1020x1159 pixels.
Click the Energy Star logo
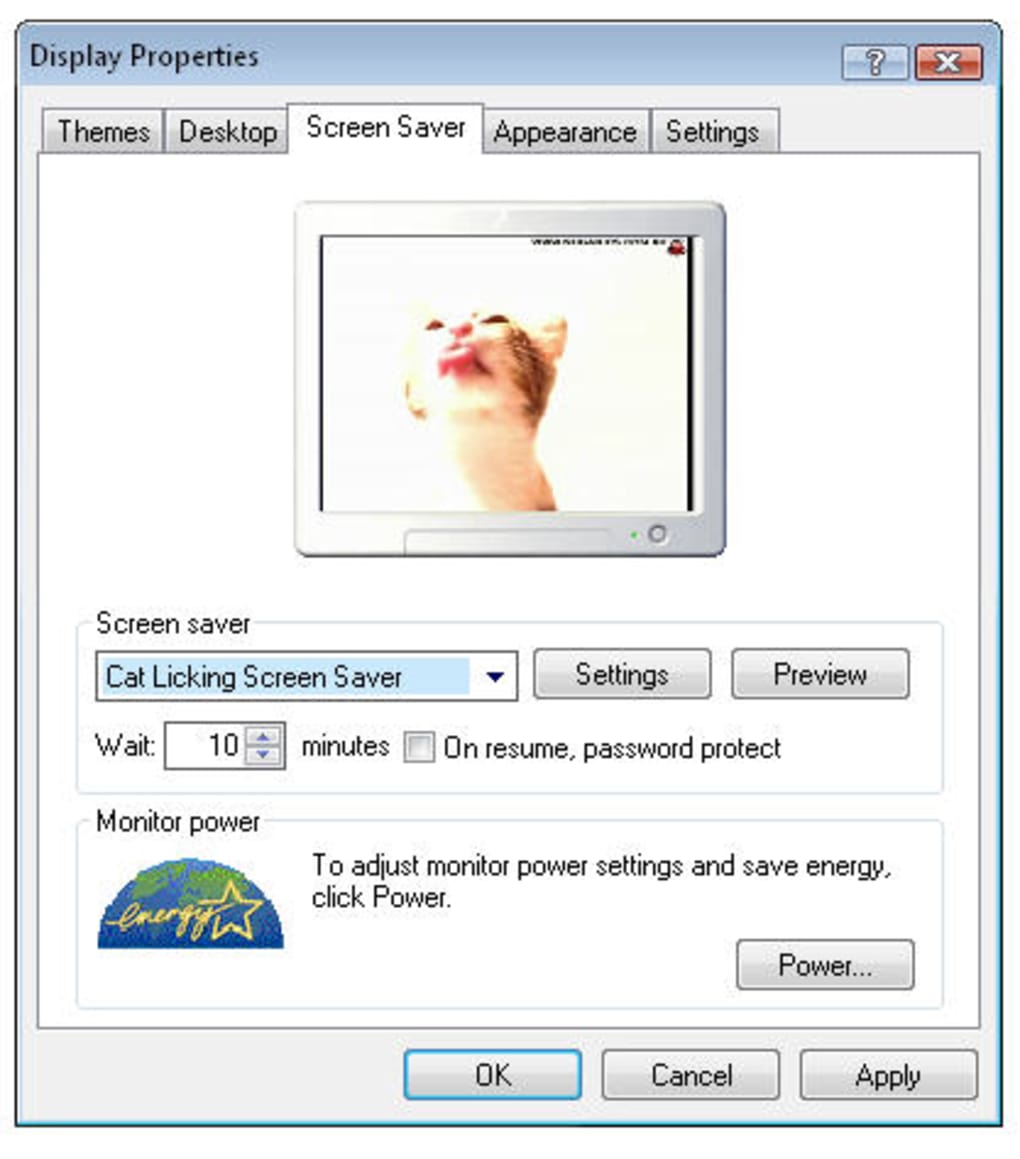coord(191,903)
